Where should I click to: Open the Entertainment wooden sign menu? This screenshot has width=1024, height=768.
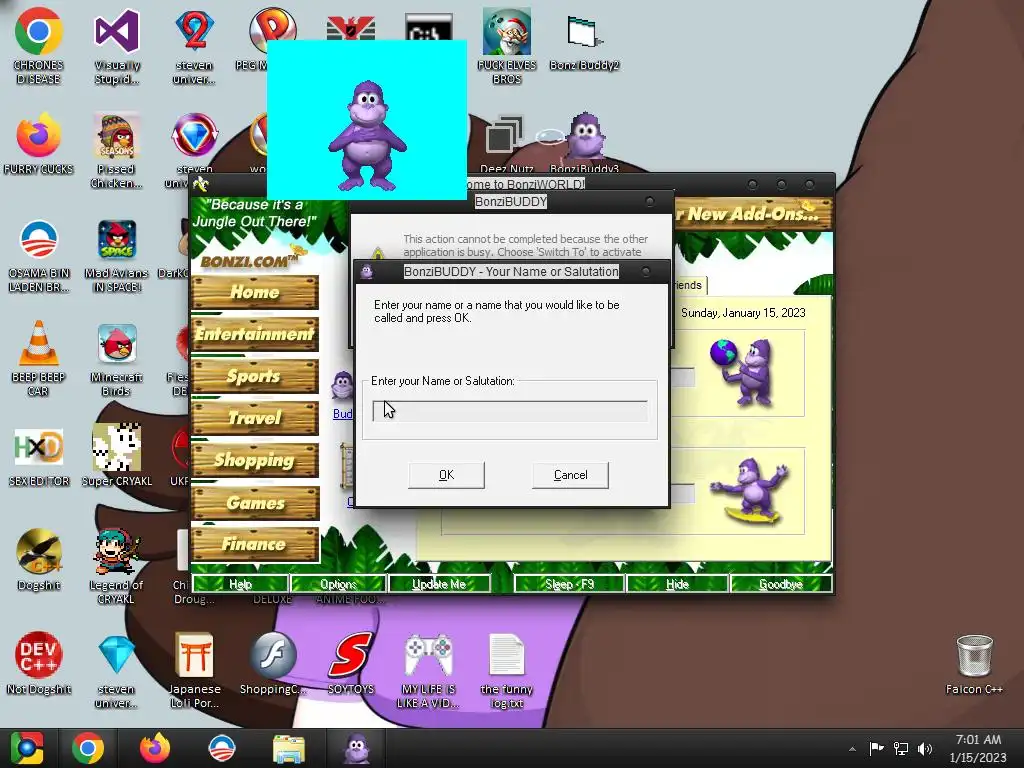[255, 334]
